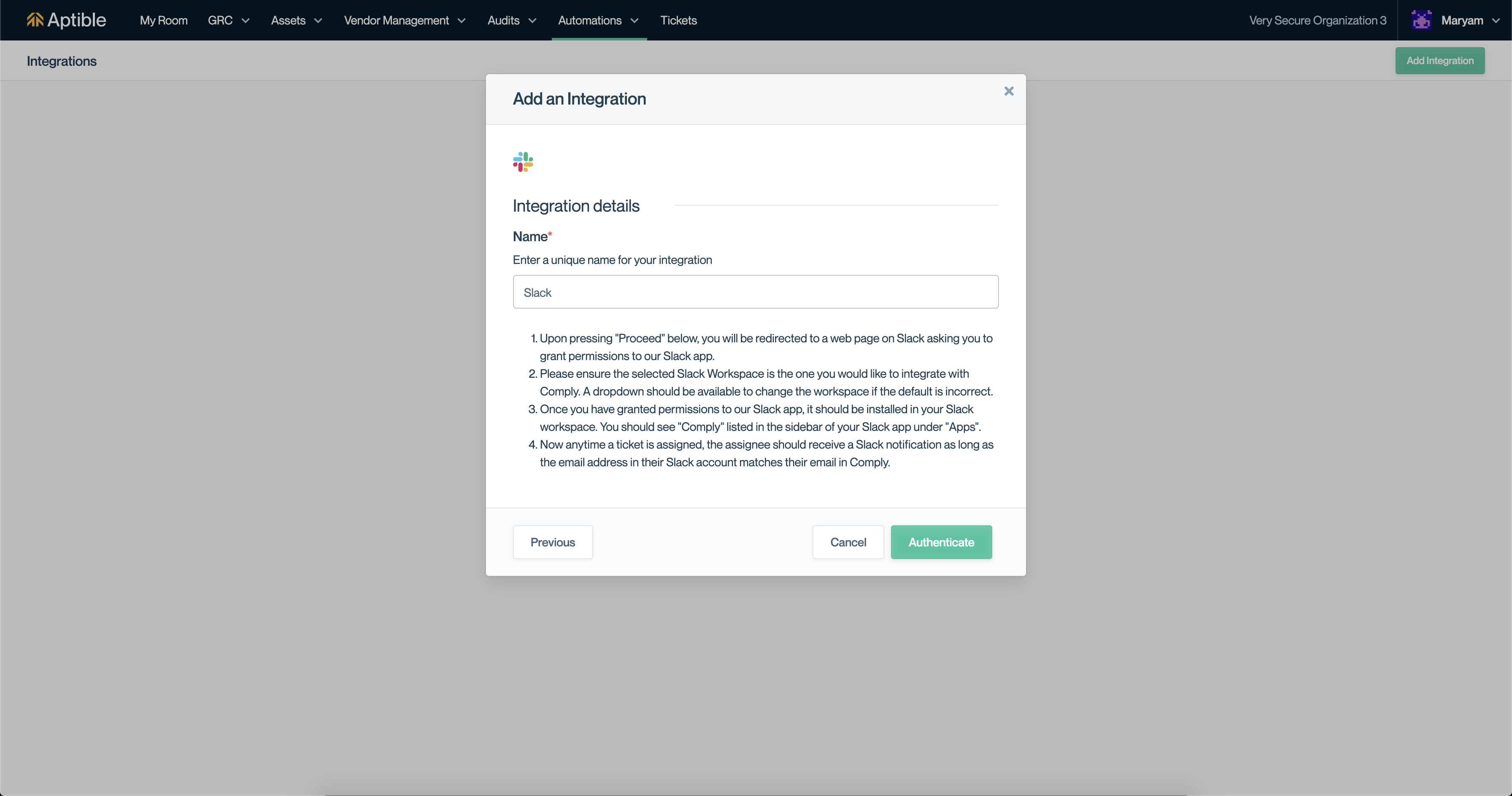Click Maryam's user avatar icon

point(1421,20)
